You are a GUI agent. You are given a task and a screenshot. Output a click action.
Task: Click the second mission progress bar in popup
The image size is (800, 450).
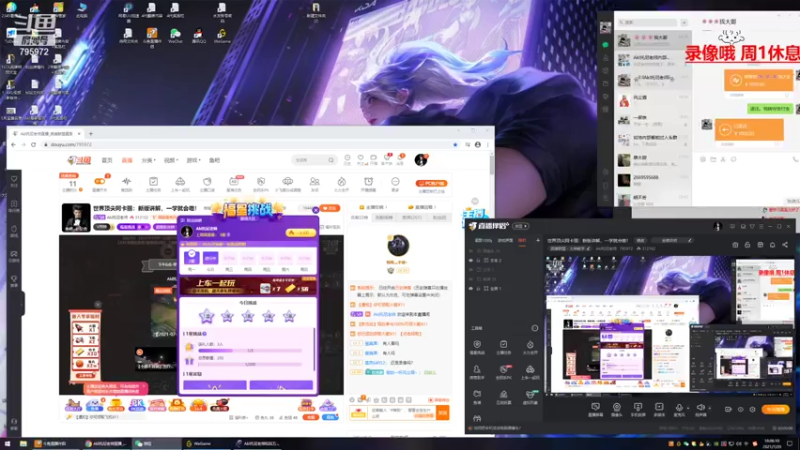250,364
